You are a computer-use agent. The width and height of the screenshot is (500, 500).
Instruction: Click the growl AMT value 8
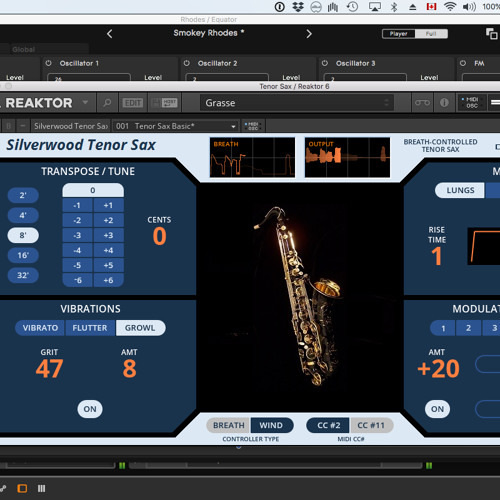click(129, 369)
